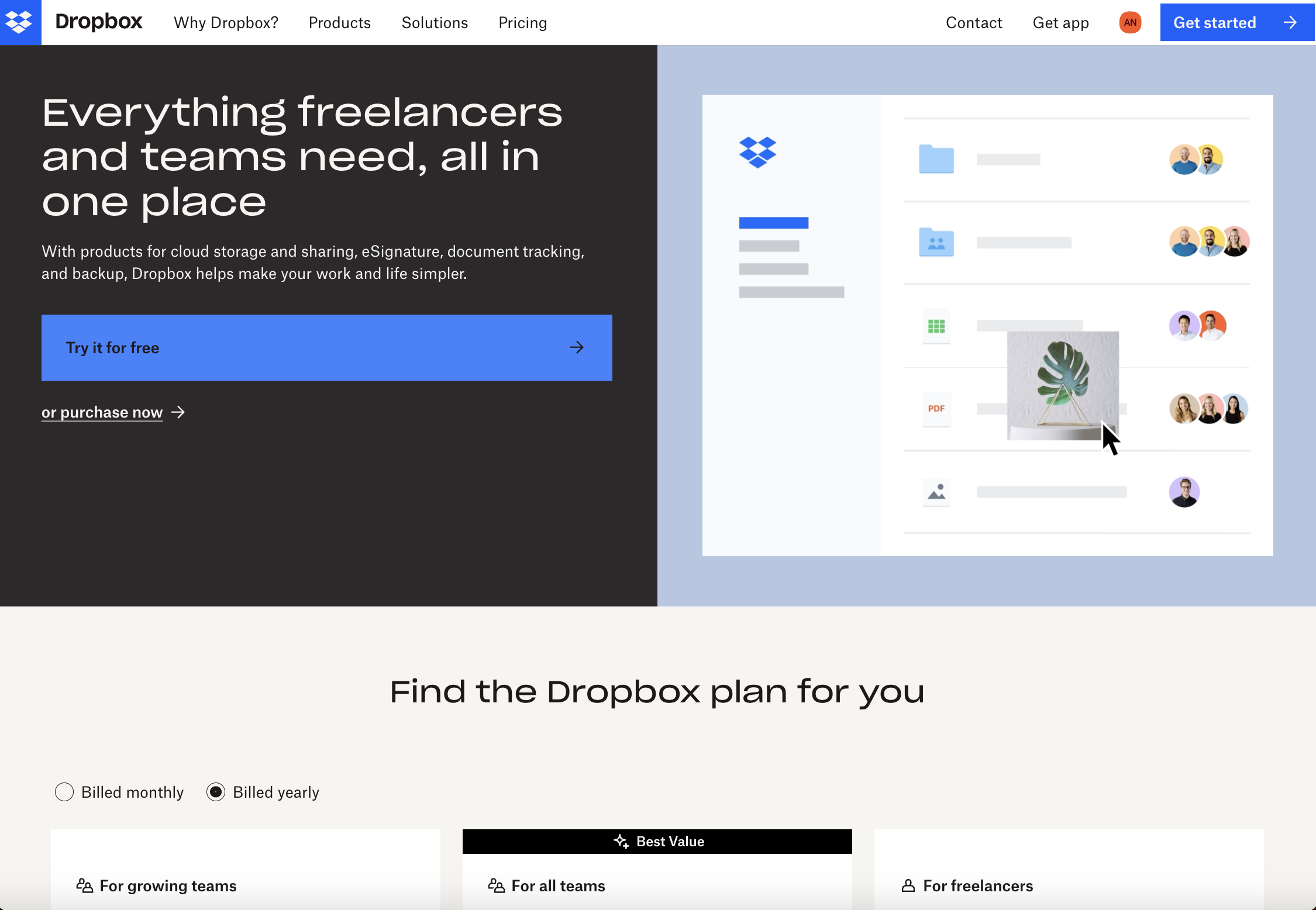Click the Dropbox logo icon
Screen dimensions: 1316x910
point(20,22)
